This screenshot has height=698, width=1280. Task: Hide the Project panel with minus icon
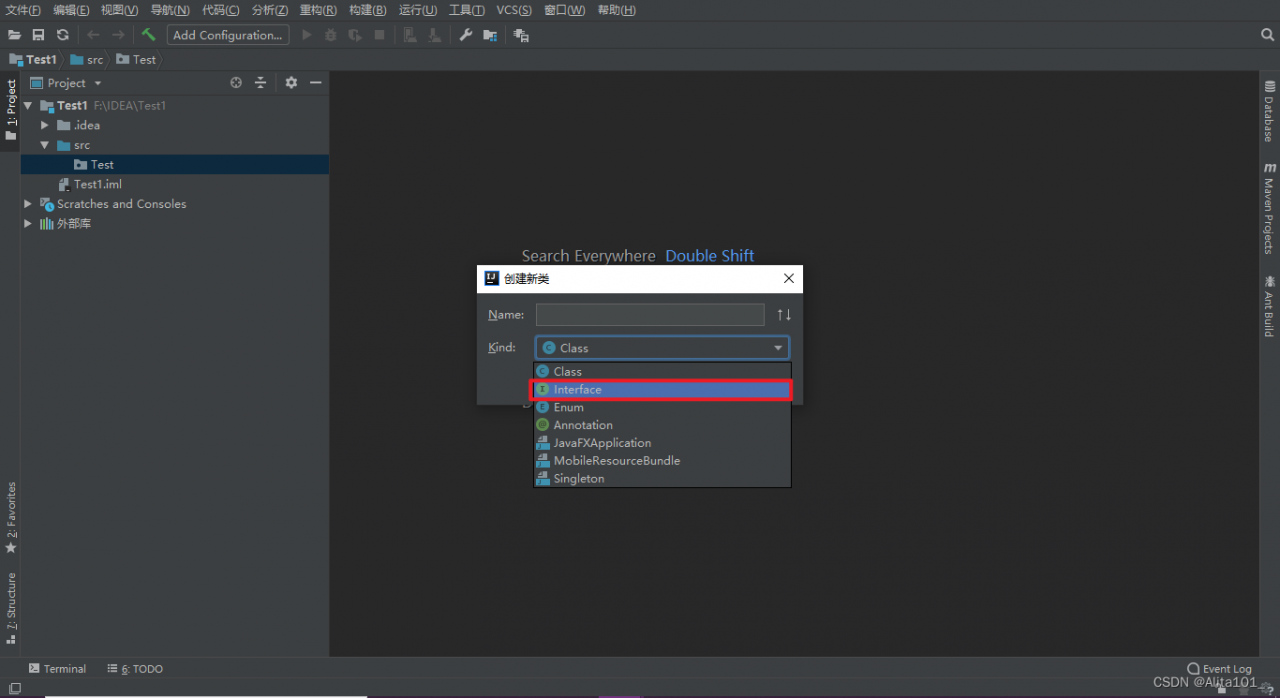click(x=315, y=83)
